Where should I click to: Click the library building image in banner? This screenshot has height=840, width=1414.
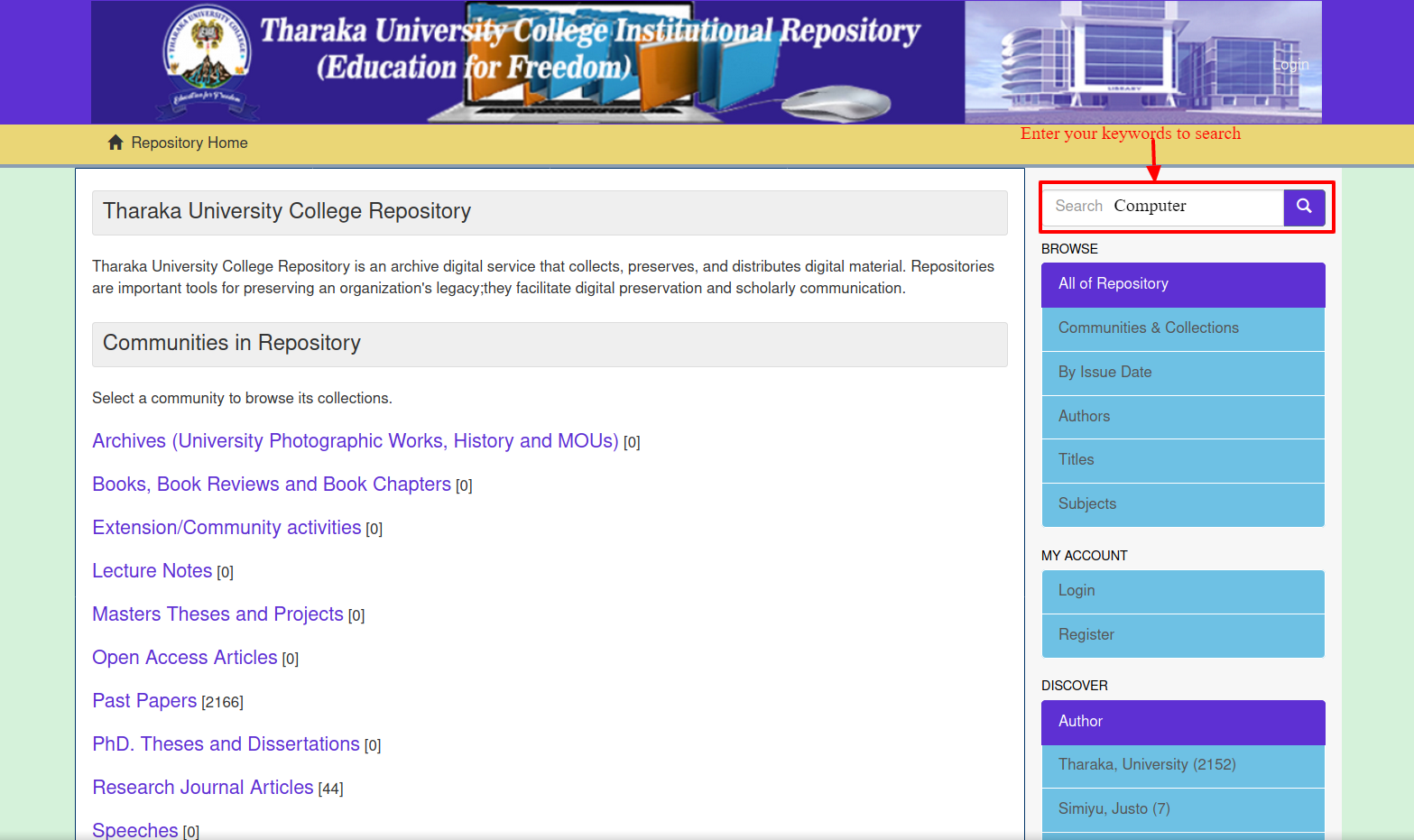point(1143,62)
